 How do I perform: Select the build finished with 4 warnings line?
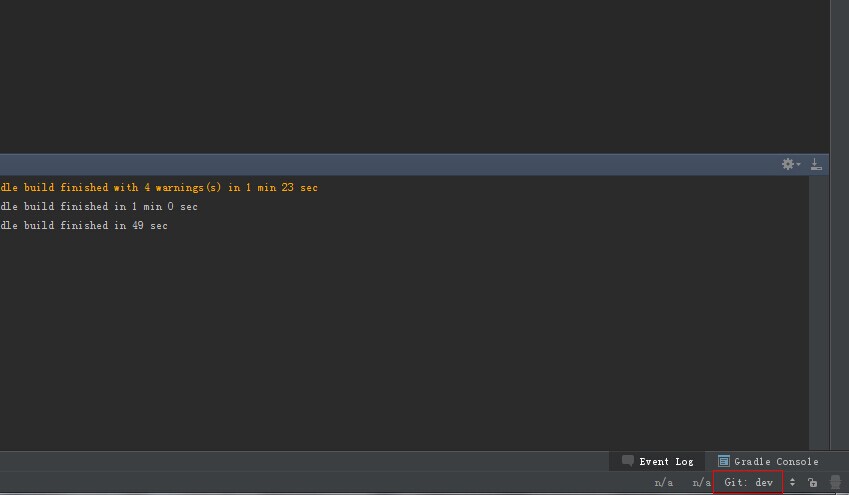159,187
